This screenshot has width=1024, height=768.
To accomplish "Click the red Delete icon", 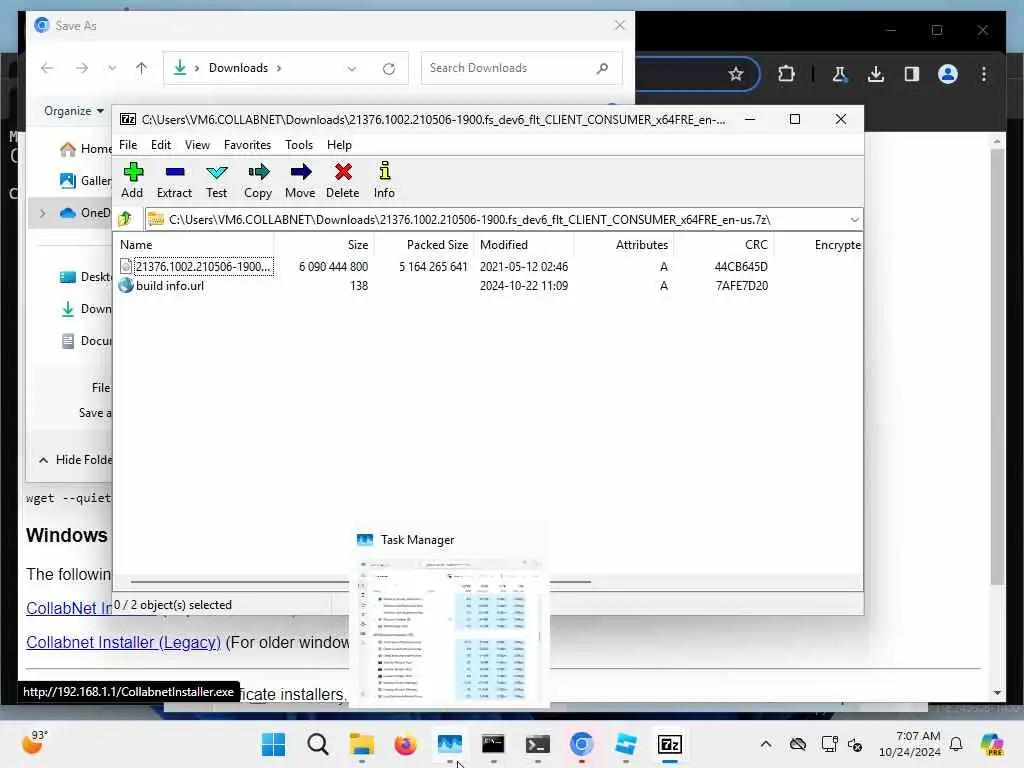I will coord(342,180).
